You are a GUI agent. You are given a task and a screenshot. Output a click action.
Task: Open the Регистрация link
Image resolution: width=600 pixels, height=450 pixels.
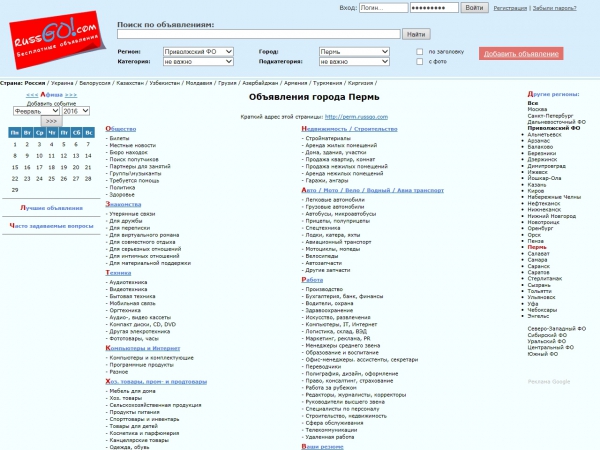(510, 8)
